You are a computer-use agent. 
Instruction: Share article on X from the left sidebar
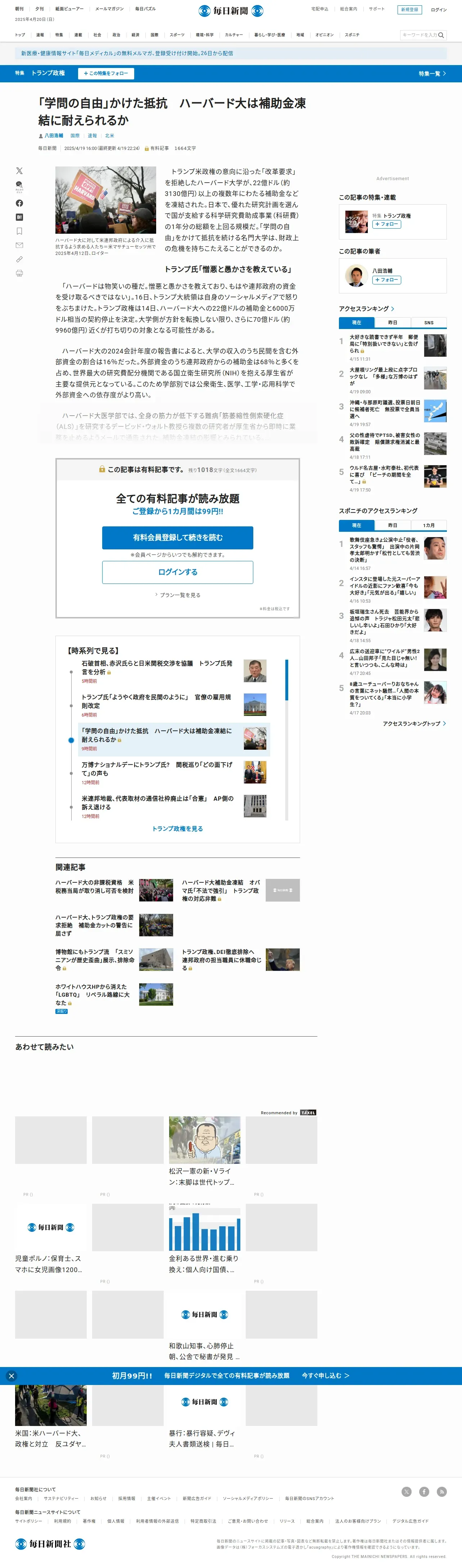click(x=19, y=171)
